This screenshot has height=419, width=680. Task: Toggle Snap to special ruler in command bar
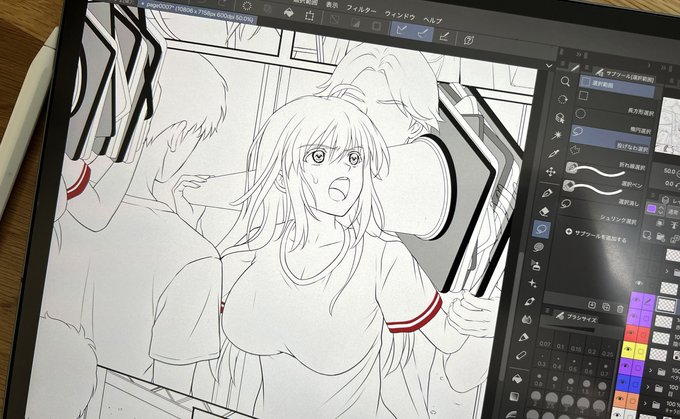(x=422, y=33)
